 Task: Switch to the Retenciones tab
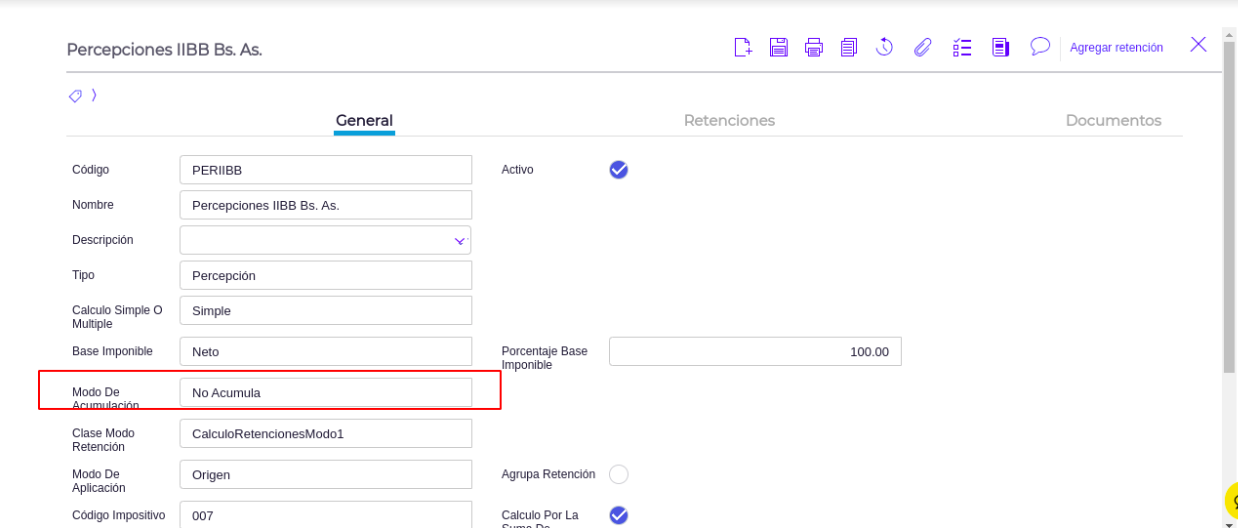[729, 121]
